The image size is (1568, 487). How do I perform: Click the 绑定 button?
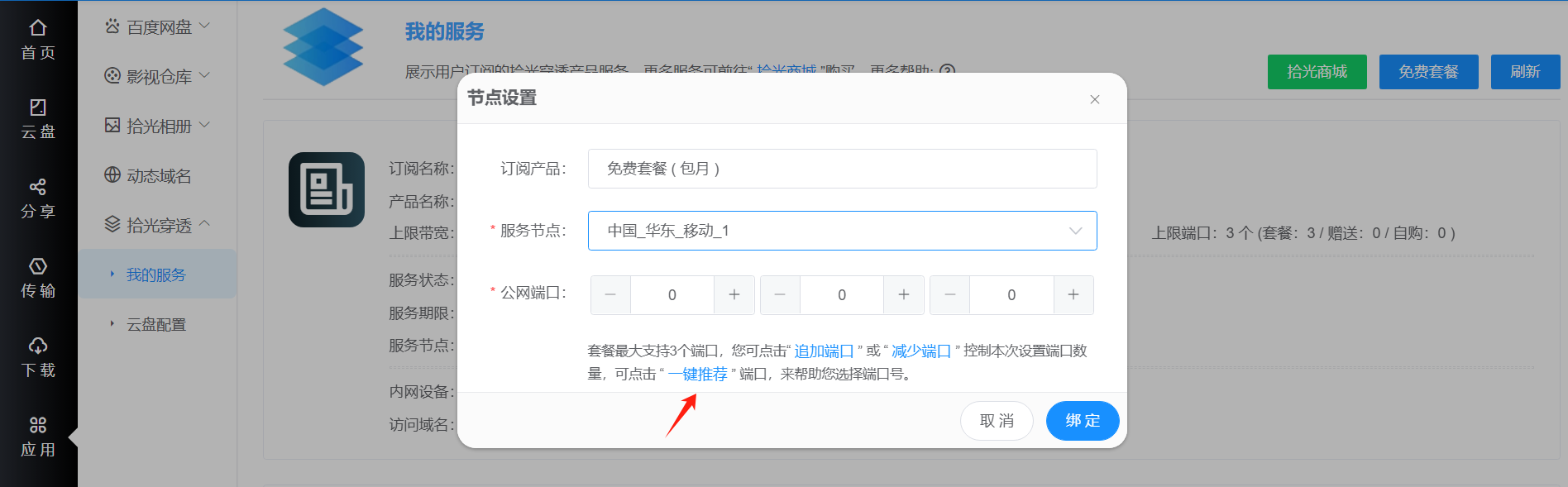click(x=1083, y=421)
